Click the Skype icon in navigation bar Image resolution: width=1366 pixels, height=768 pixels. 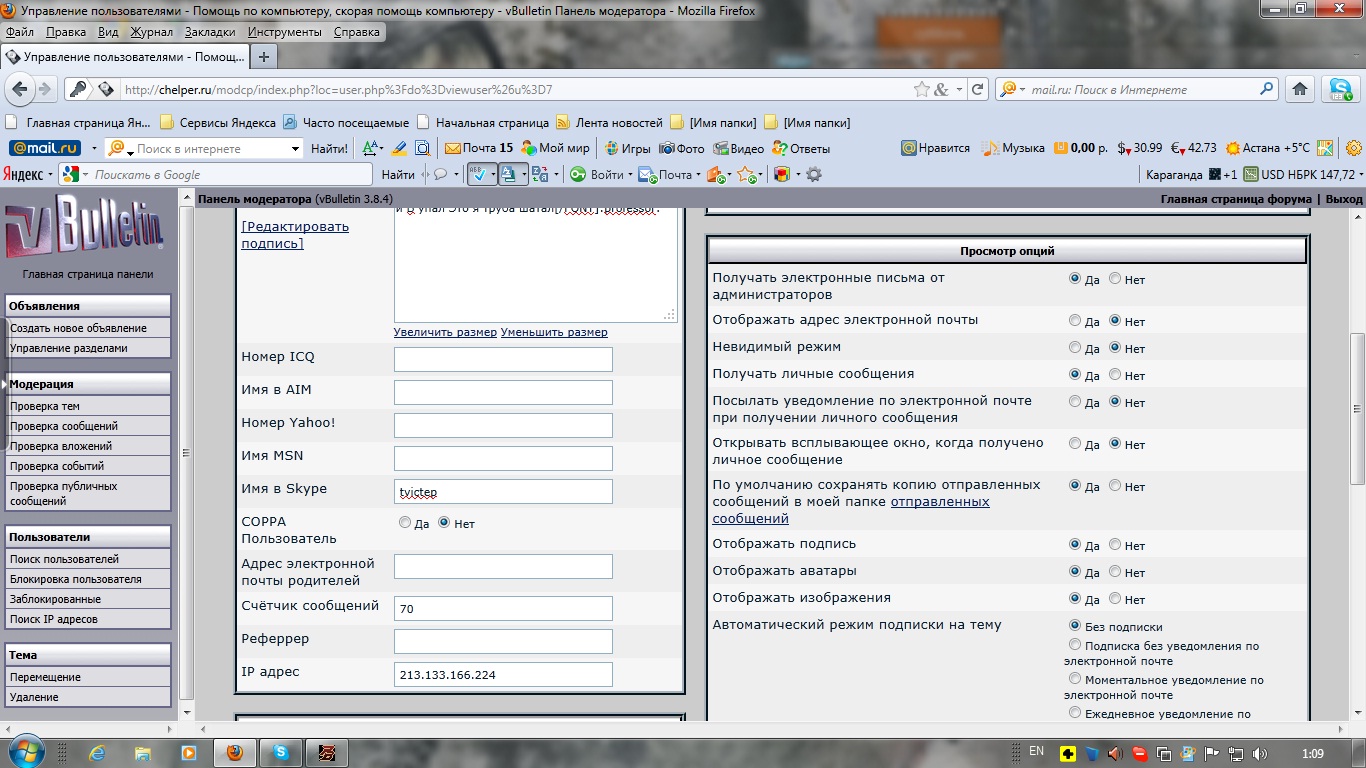(x=1340, y=89)
